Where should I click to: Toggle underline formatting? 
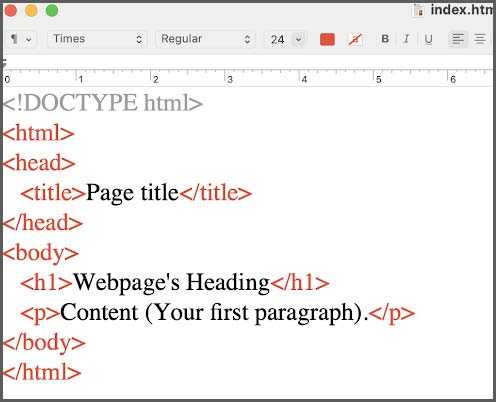pyautogui.click(x=428, y=39)
